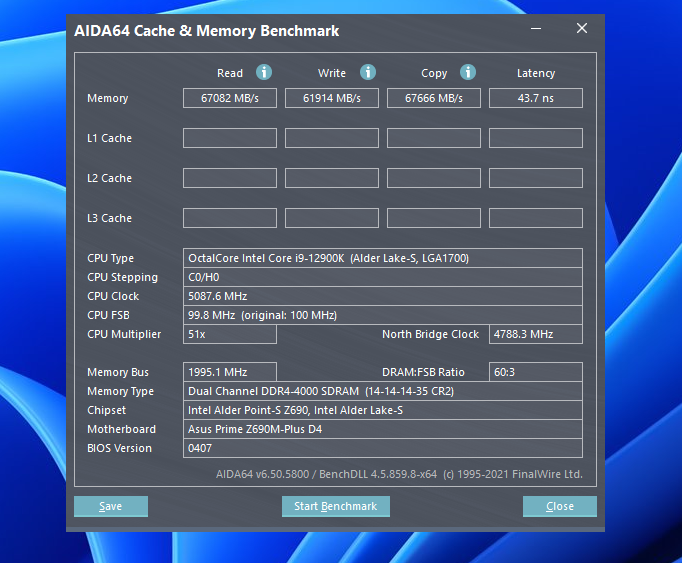Click the CPU FSB label
This screenshot has height=563, width=682.
108,315
